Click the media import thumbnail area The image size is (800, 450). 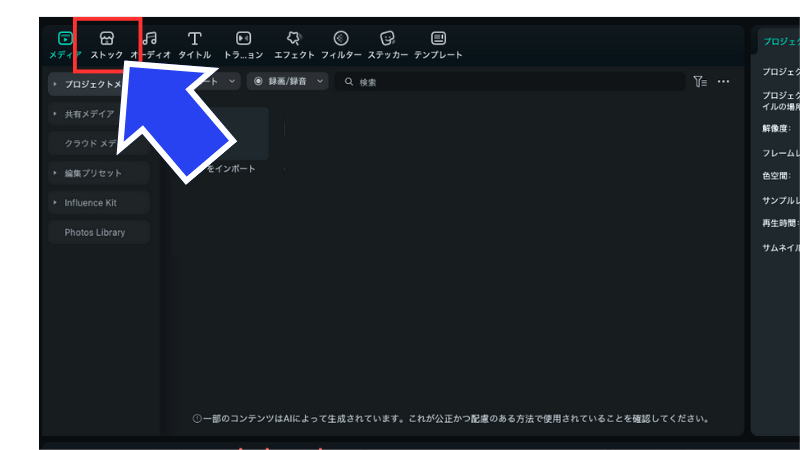(230, 135)
